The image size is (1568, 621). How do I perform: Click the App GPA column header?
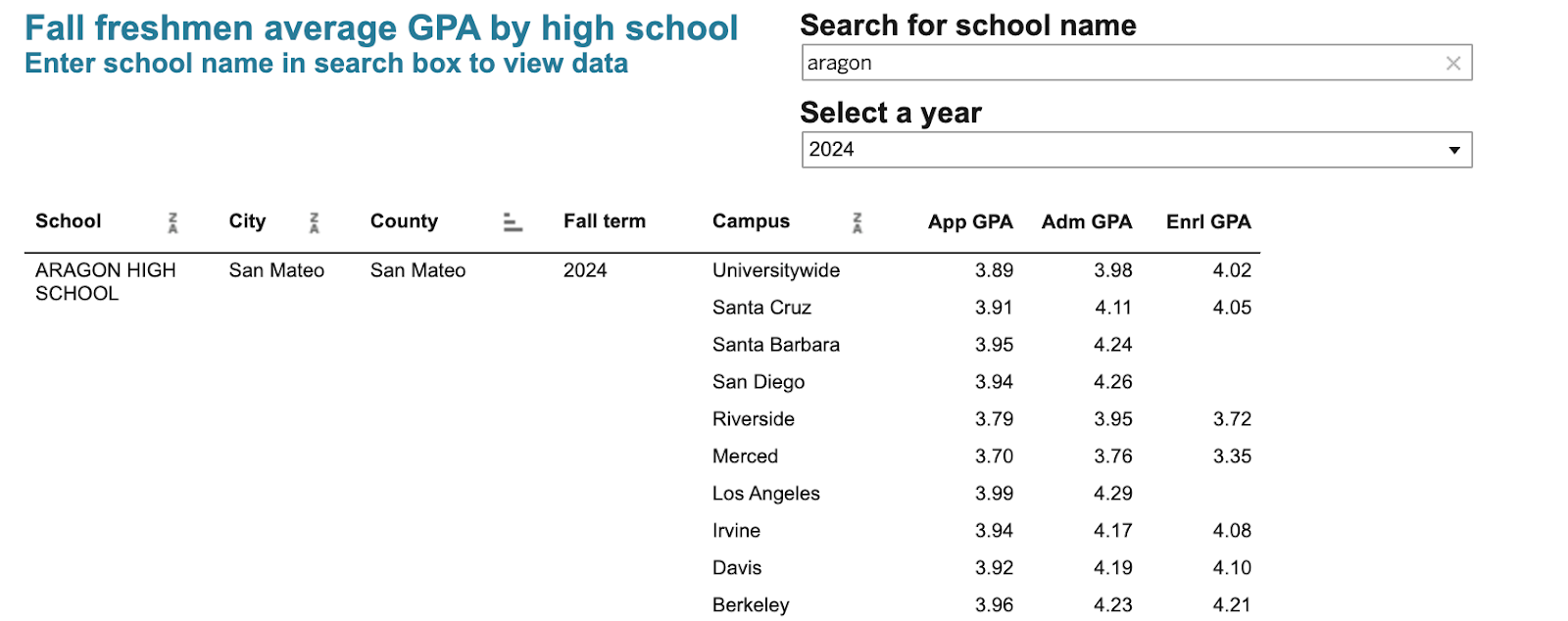tap(969, 222)
